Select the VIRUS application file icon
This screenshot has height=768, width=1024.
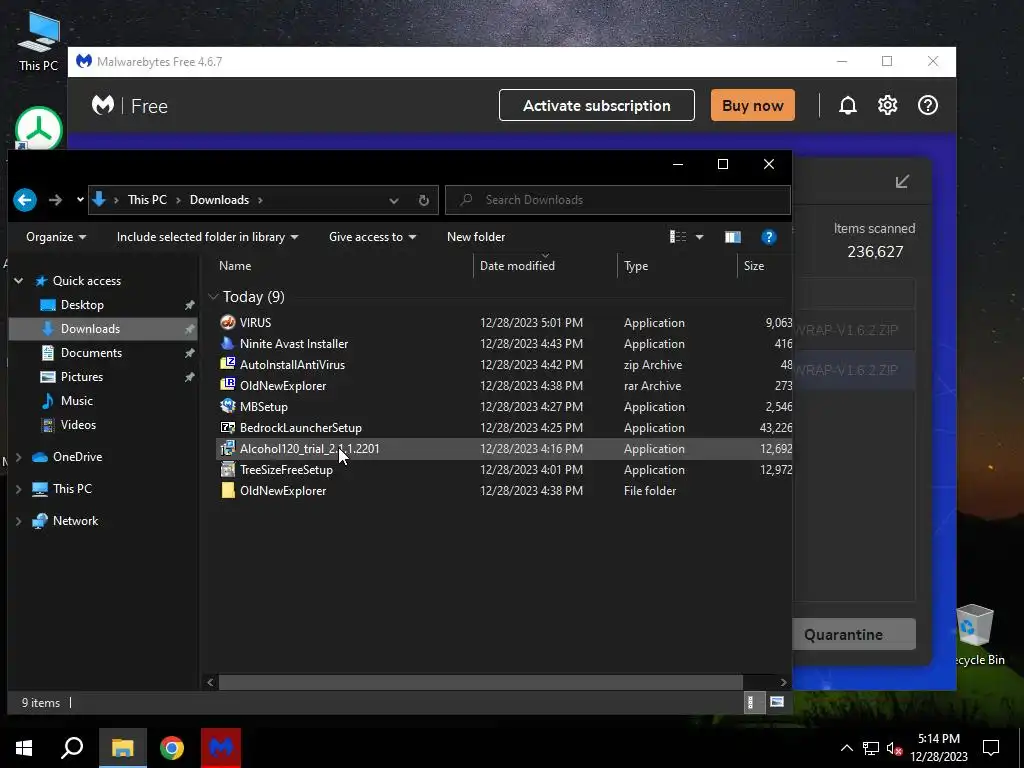[228, 322]
